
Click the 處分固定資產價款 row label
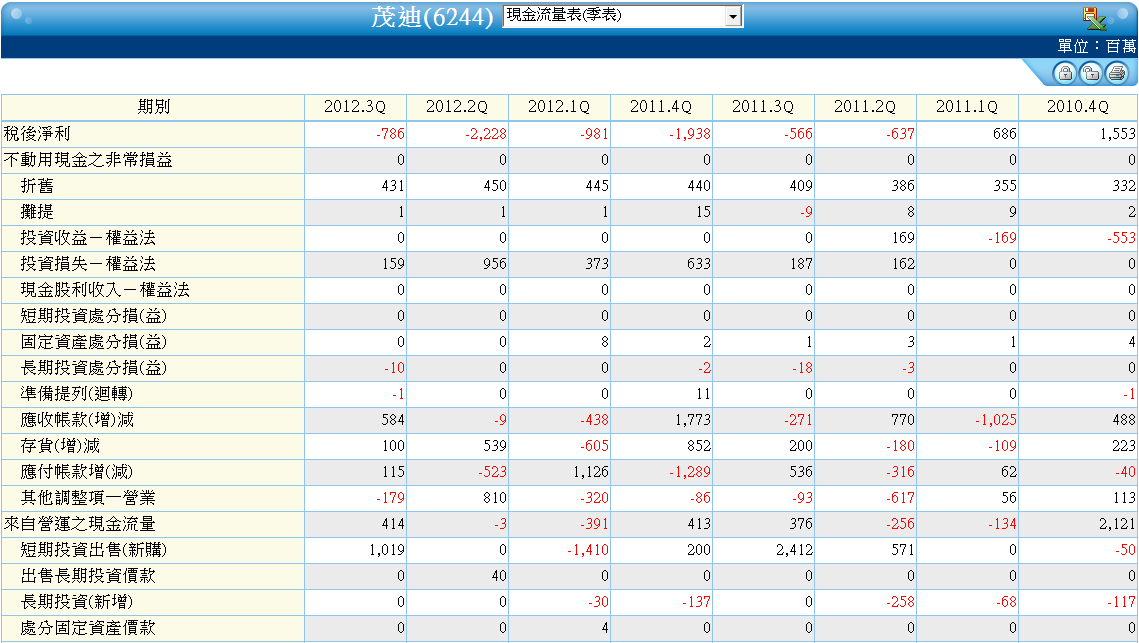(88, 628)
